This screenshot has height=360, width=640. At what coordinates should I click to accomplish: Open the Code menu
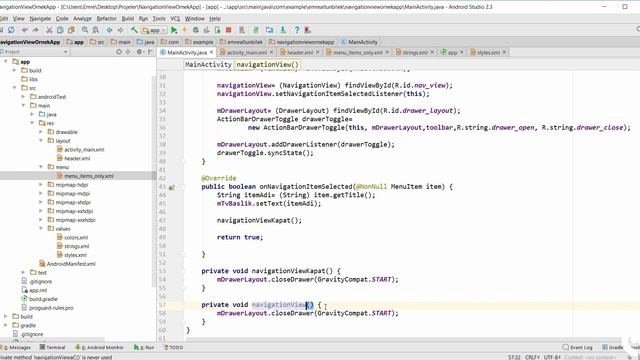(62, 18)
